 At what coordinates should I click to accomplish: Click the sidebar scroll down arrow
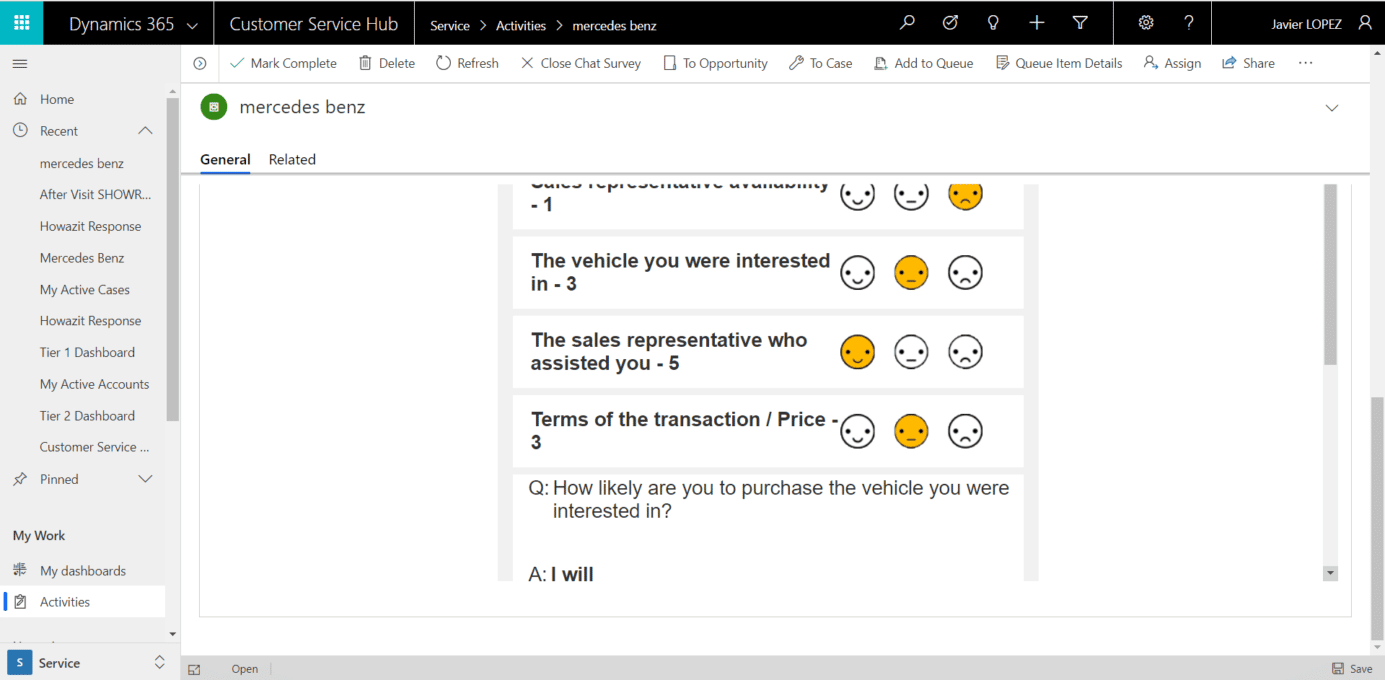point(173,634)
